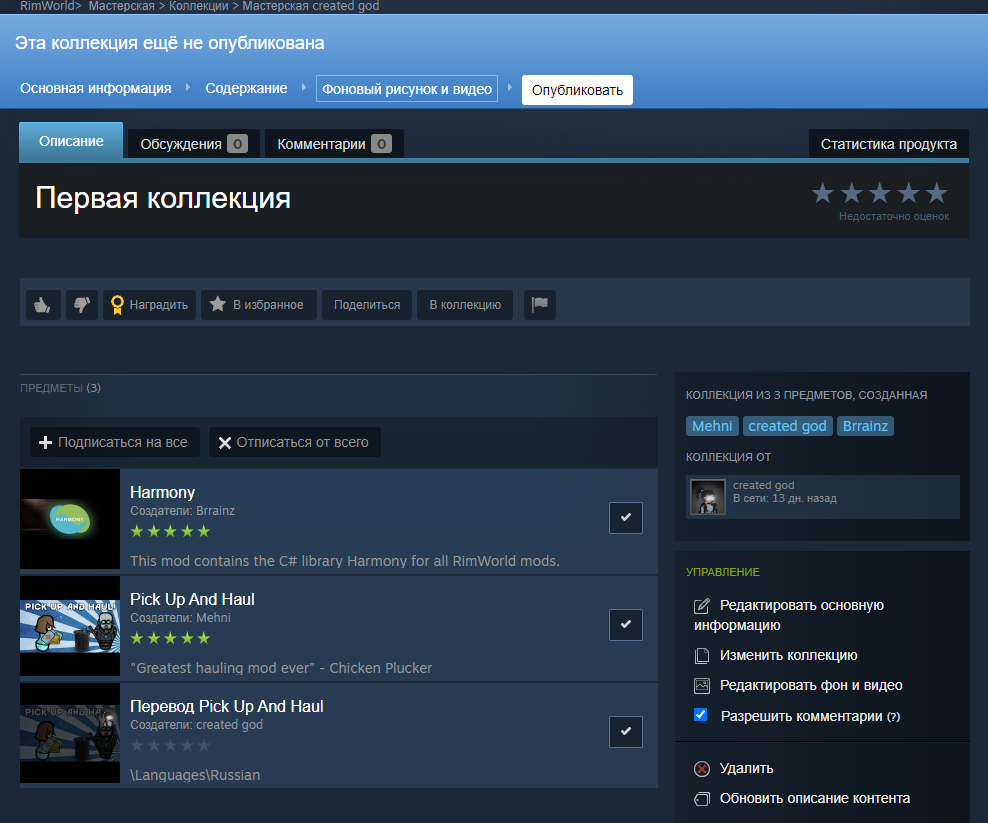Toggle subscription checkbox for Pick Up And Haul
The image size is (988, 823).
(626, 625)
